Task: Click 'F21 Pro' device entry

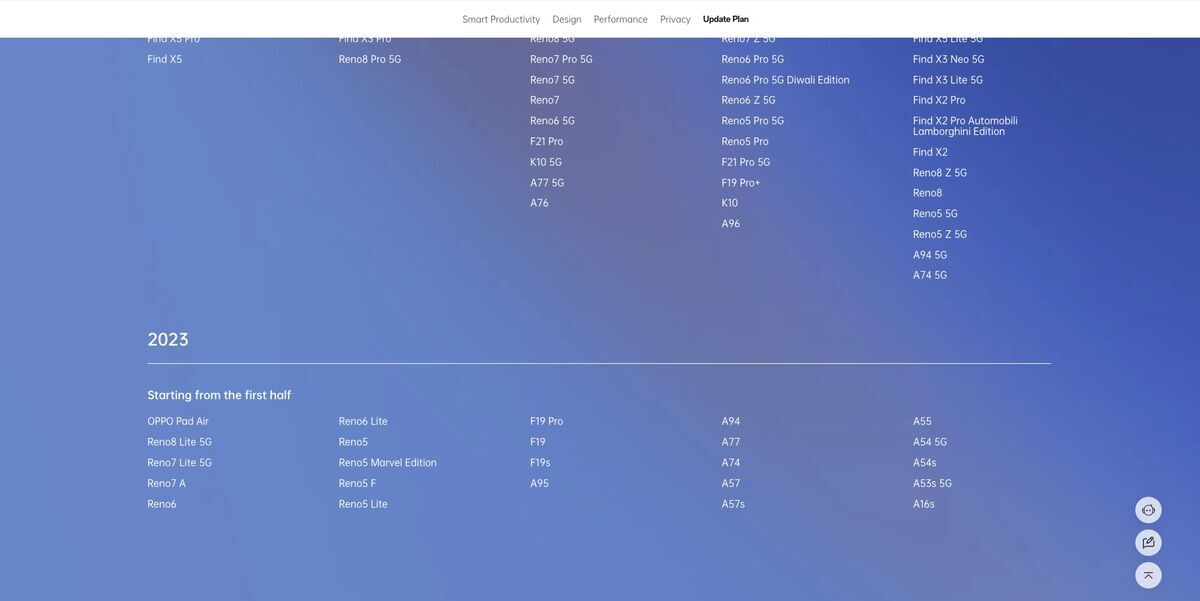Action: click(547, 142)
